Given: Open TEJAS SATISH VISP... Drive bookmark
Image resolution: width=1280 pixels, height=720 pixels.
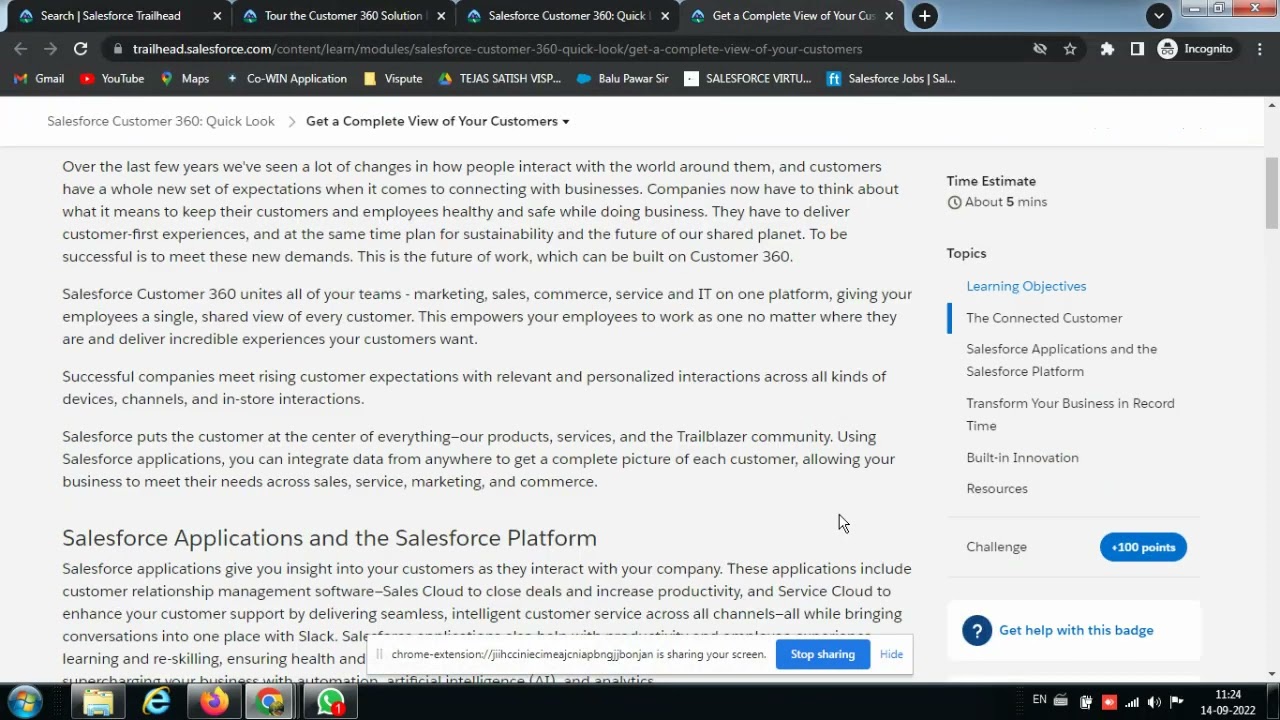Looking at the screenshot, I should [x=499, y=79].
